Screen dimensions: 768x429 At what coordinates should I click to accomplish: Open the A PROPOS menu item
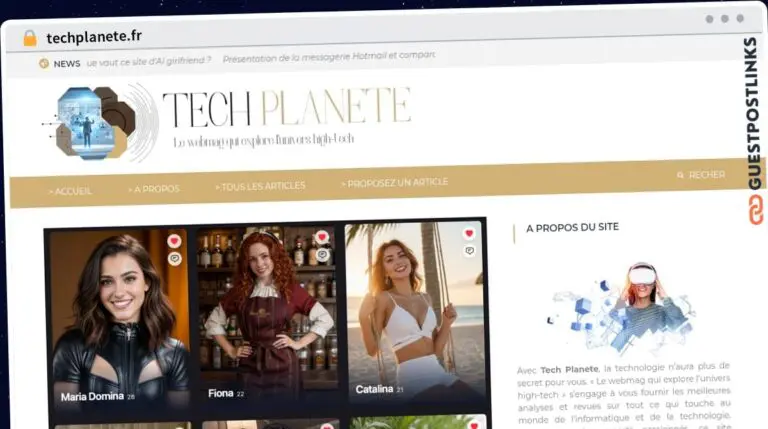tap(154, 189)
